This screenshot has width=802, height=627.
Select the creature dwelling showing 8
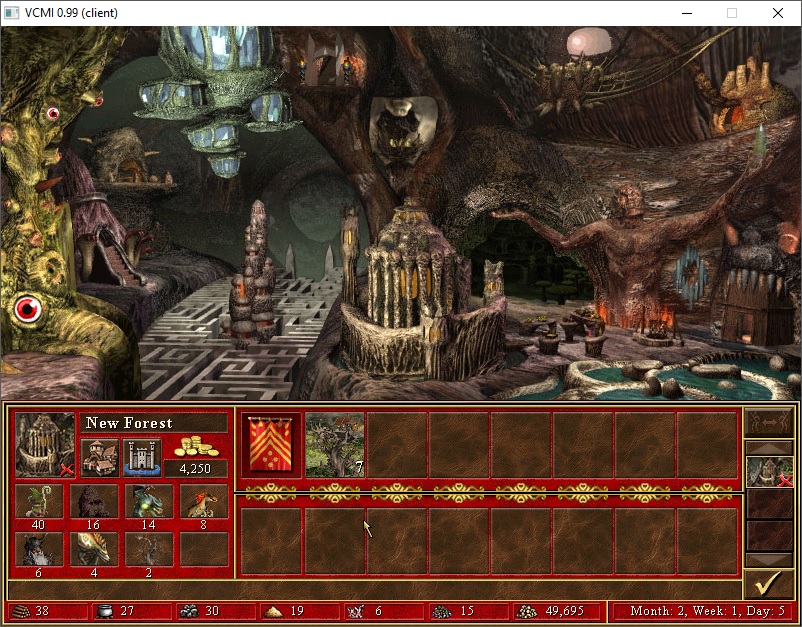point(204,501)
